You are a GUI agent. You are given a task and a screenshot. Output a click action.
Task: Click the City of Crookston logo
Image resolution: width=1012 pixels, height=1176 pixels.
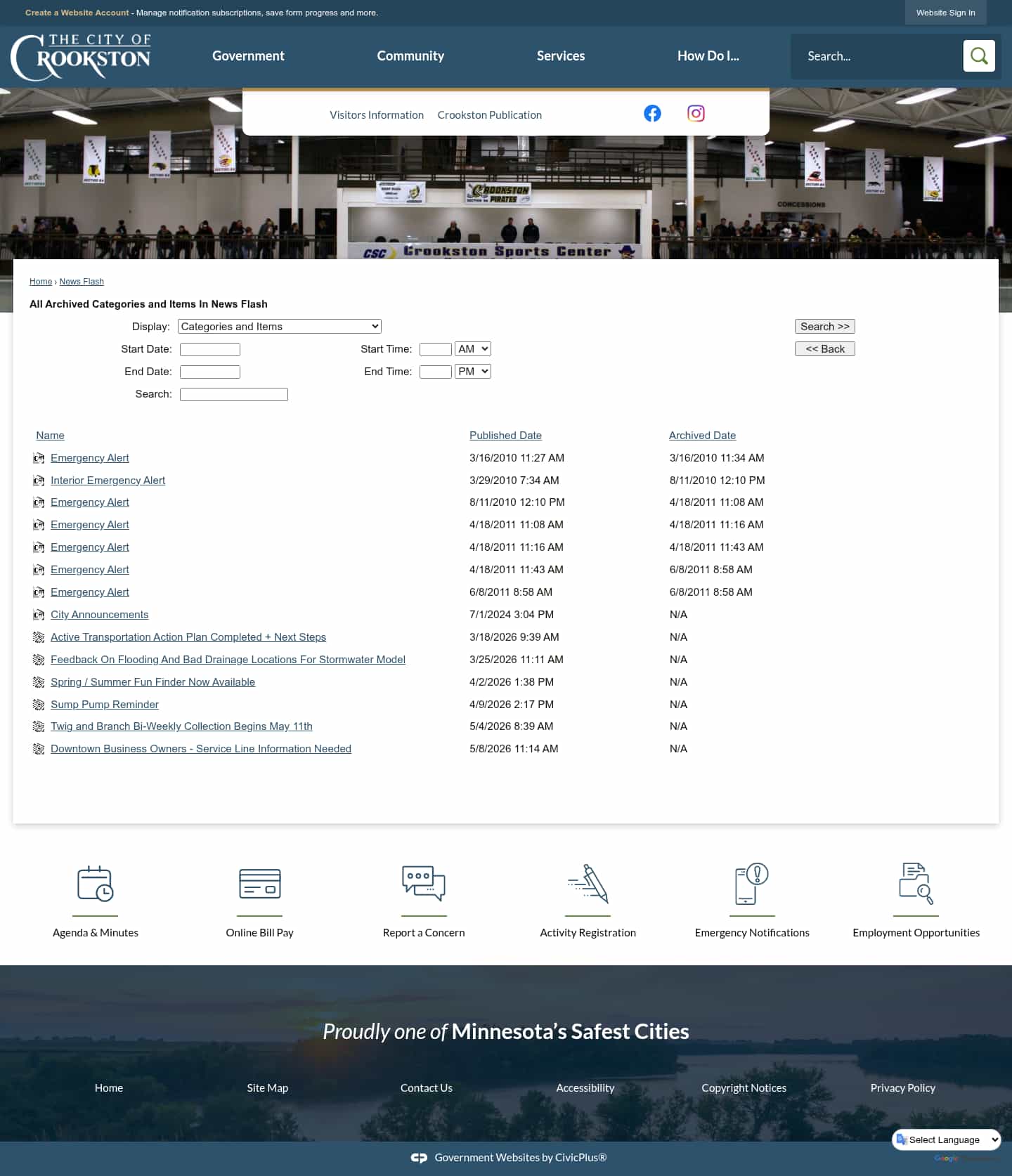pyautogui.click(x=81, y=57)
